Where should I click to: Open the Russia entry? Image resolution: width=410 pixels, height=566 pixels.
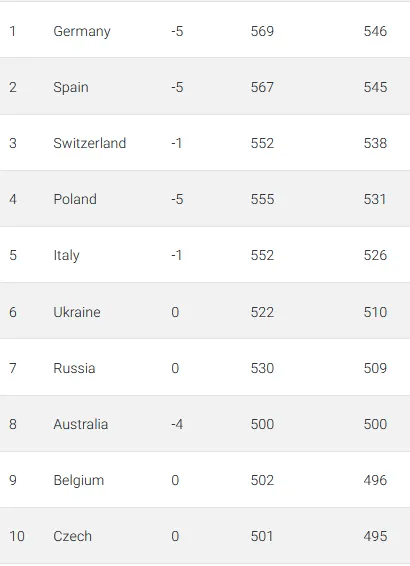pyautogui.click(x=74, y=368)
